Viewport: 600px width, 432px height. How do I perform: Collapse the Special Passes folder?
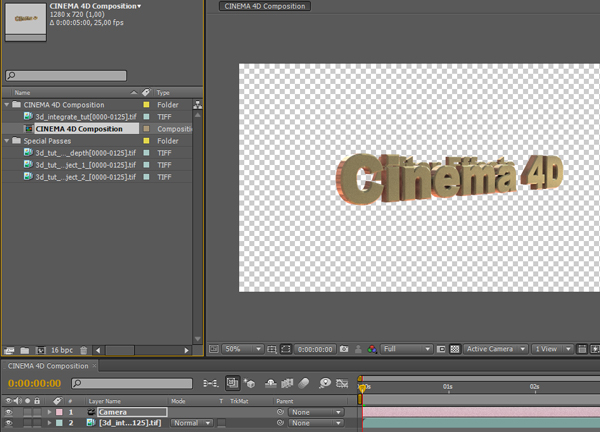7,140
